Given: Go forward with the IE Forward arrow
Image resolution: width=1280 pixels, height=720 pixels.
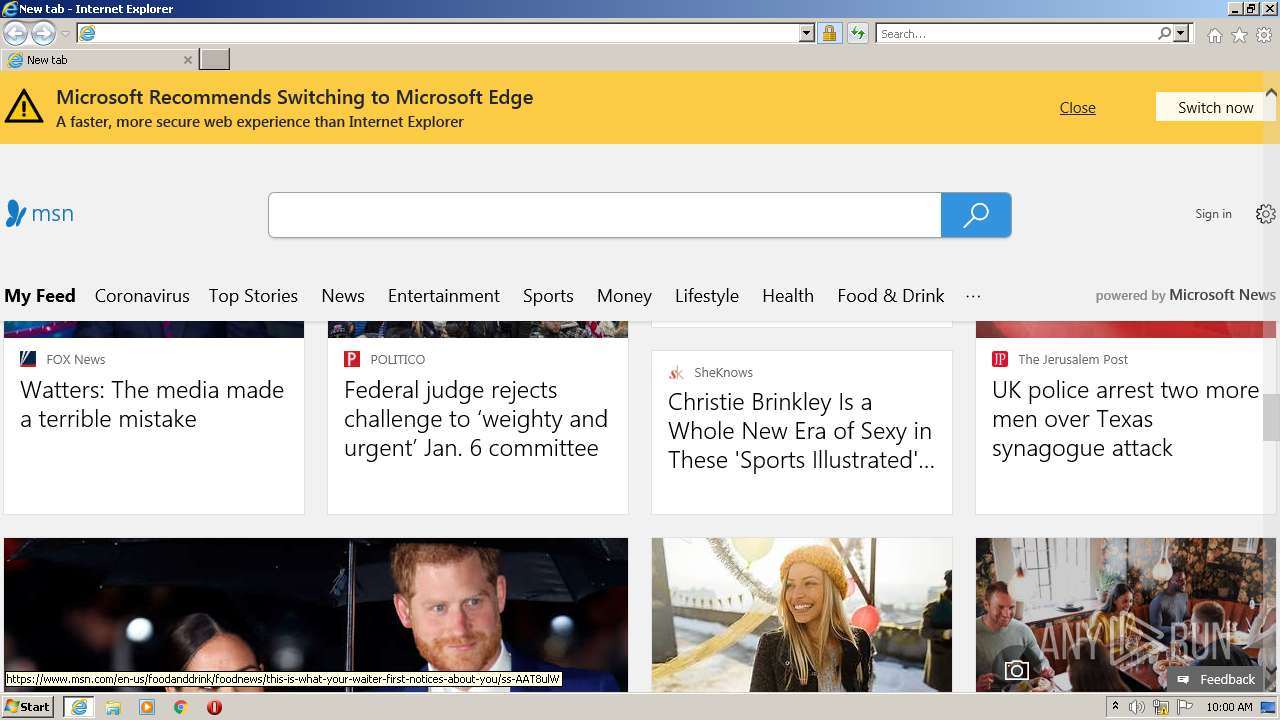Looking at the screenshot, I should point(43,33).
